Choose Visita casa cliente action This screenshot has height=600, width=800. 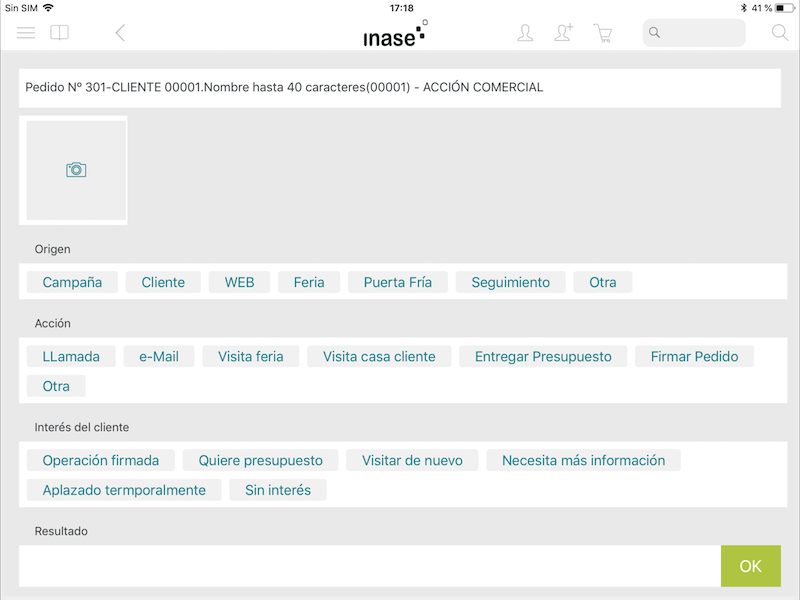pyautogui.click(x=379, y=356)
